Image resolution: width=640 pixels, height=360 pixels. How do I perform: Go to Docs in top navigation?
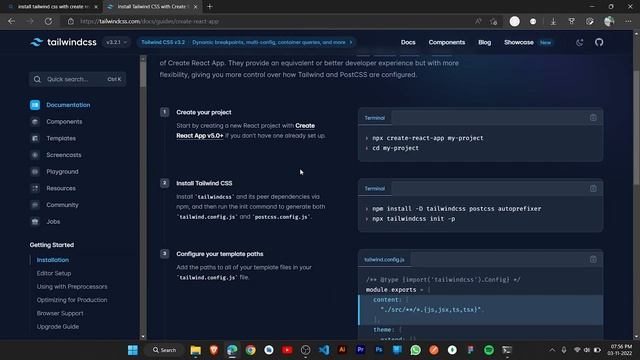click(408, 42)
